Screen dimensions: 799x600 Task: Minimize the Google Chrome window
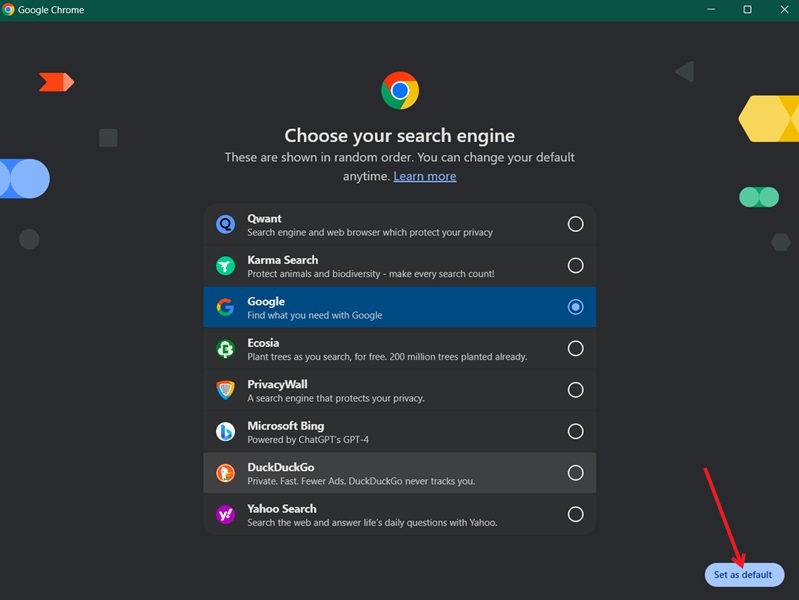pyautogui.click(x=711, y=9)
